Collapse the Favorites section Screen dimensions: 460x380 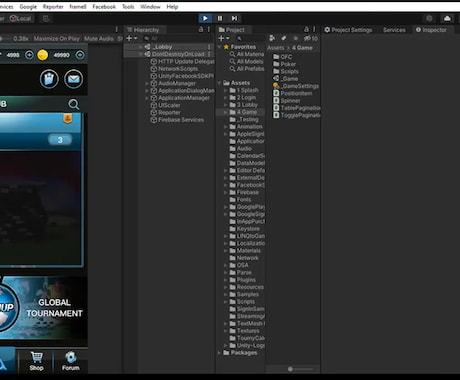point(219,47)
